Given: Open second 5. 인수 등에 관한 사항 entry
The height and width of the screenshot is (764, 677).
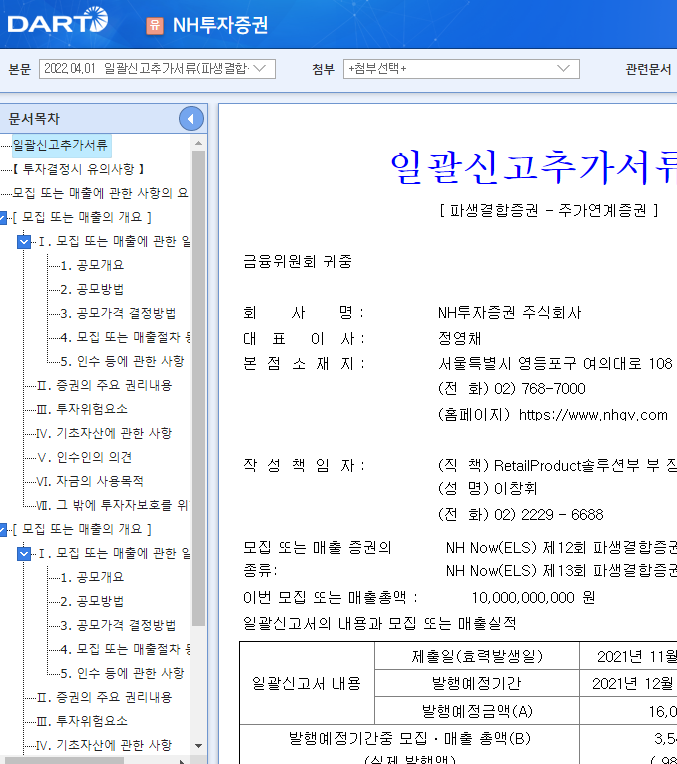Looking at the screenshot, I should (x=122, y=673).
